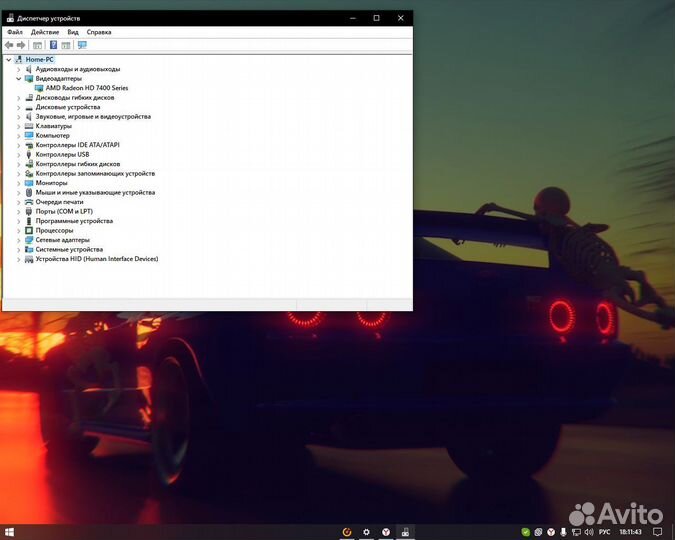Maximize the Диспетчер устройств window

click(x=376, y=18)
